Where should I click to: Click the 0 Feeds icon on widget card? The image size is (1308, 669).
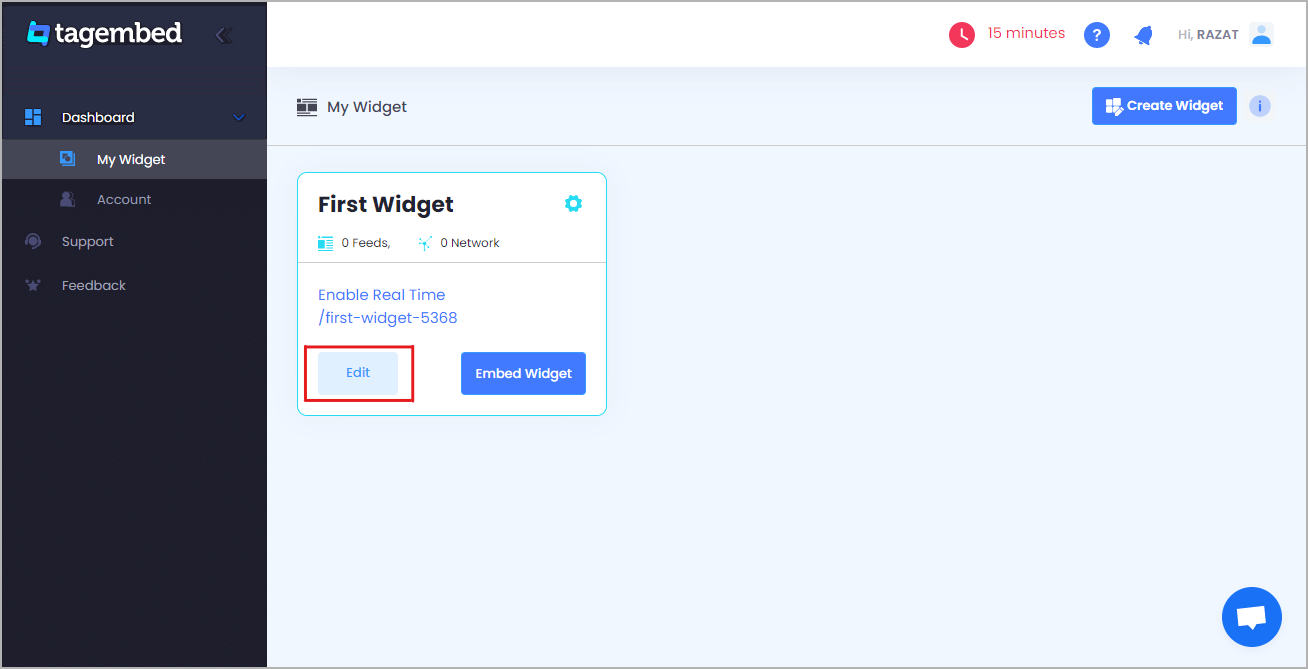(325, 242)
